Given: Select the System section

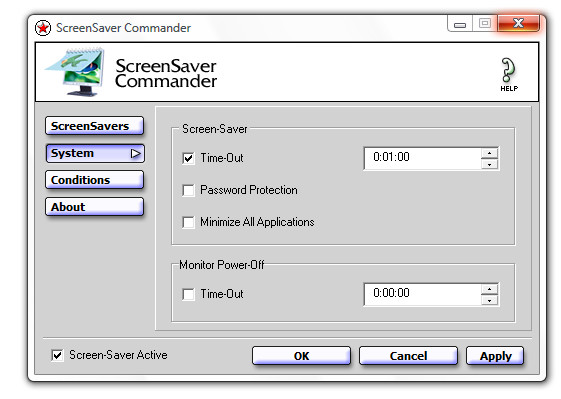Looking at the screenshot, I should tap(95, 153).
